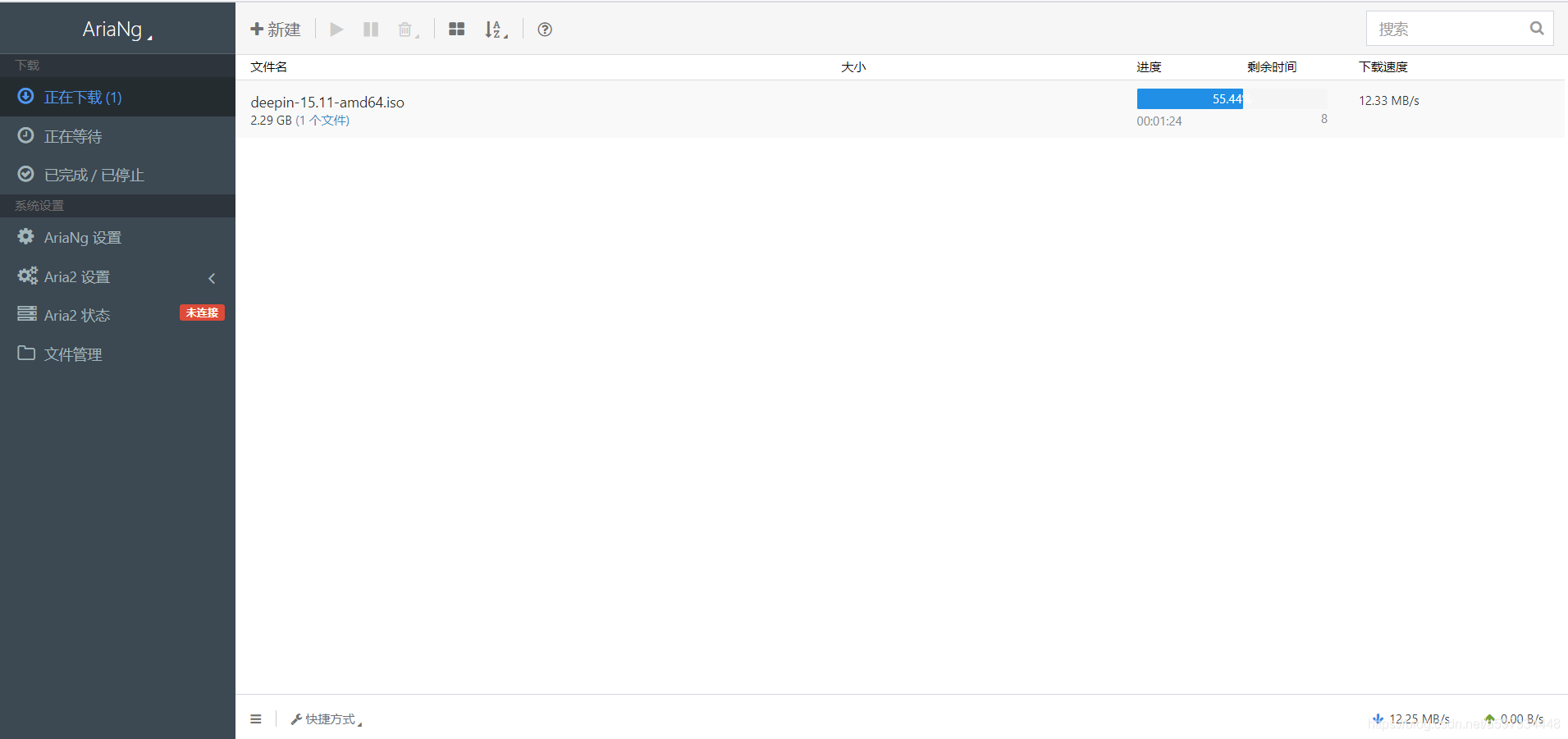Click the 未连接 disconnected badge
The height and width of the screenshot is (739, 1568).
pyautogui.click(x=202, y=312)
